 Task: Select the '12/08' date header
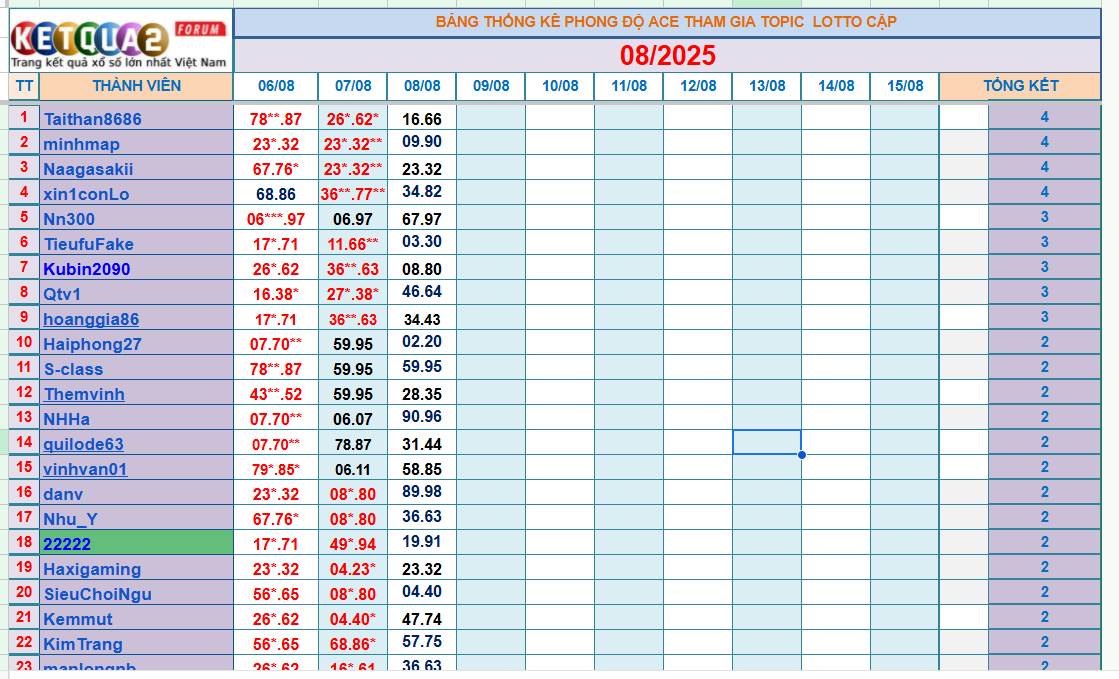(698, 86)
